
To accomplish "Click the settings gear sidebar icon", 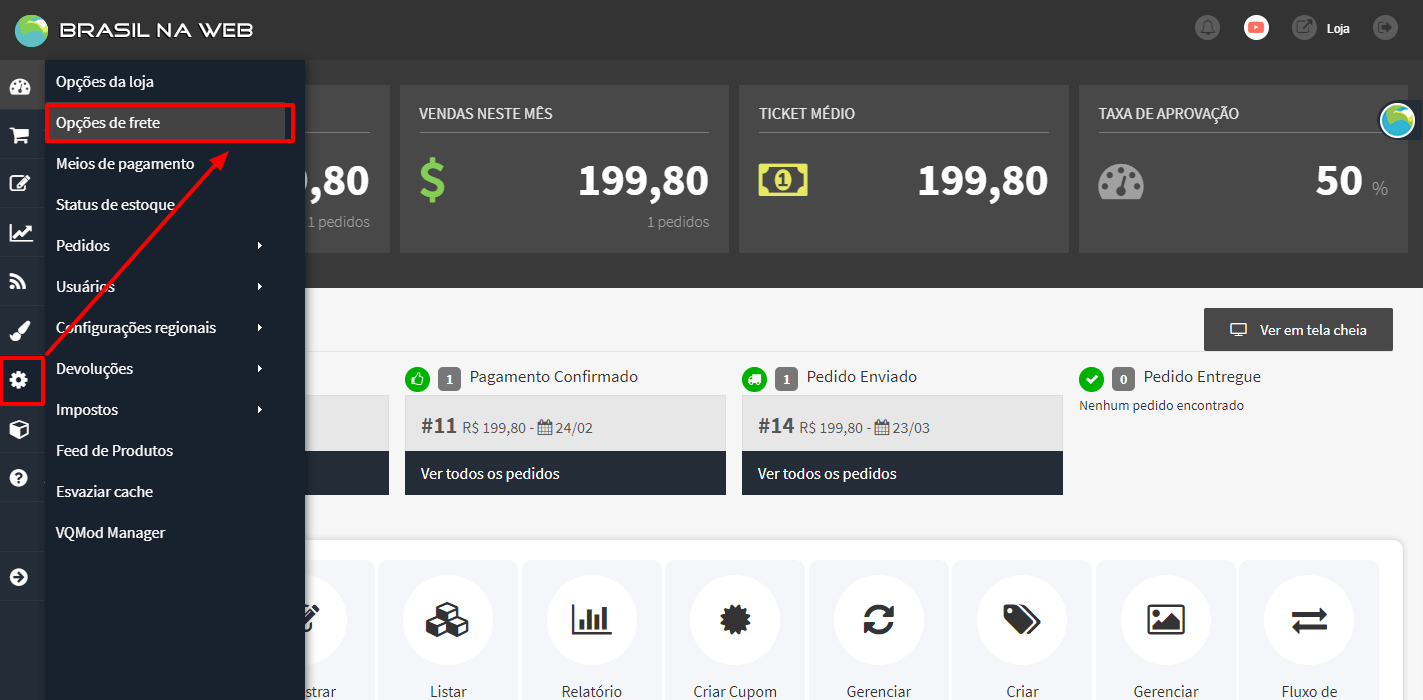I will [x=20, y=380].
